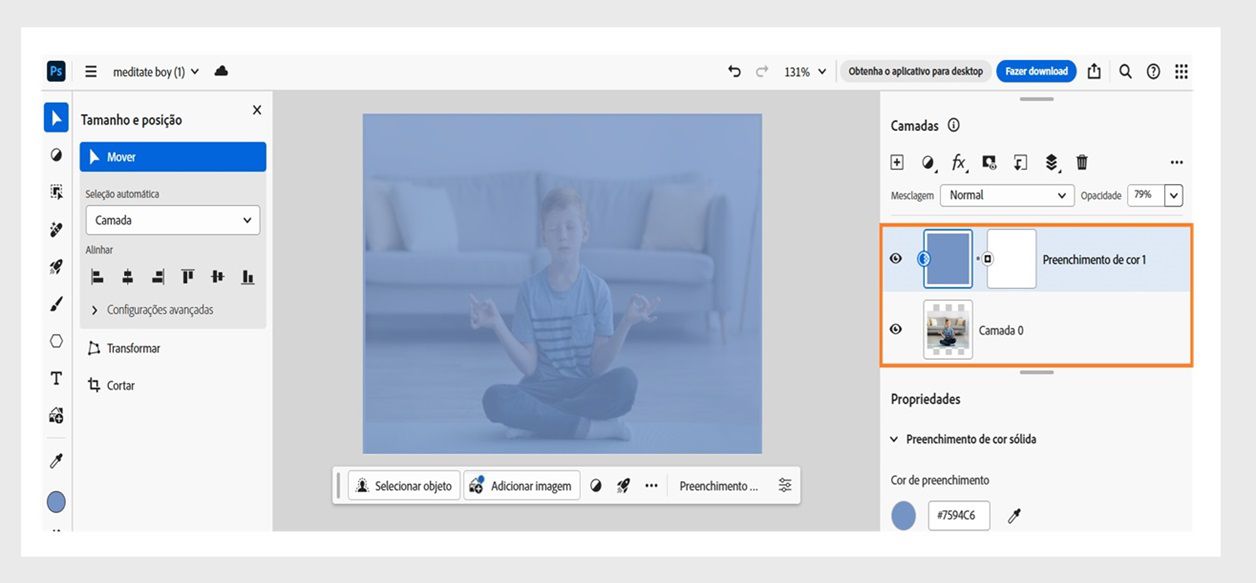Select the Text tool in left toolbar
1256x583 pixels.
click(x=56, y=379)
